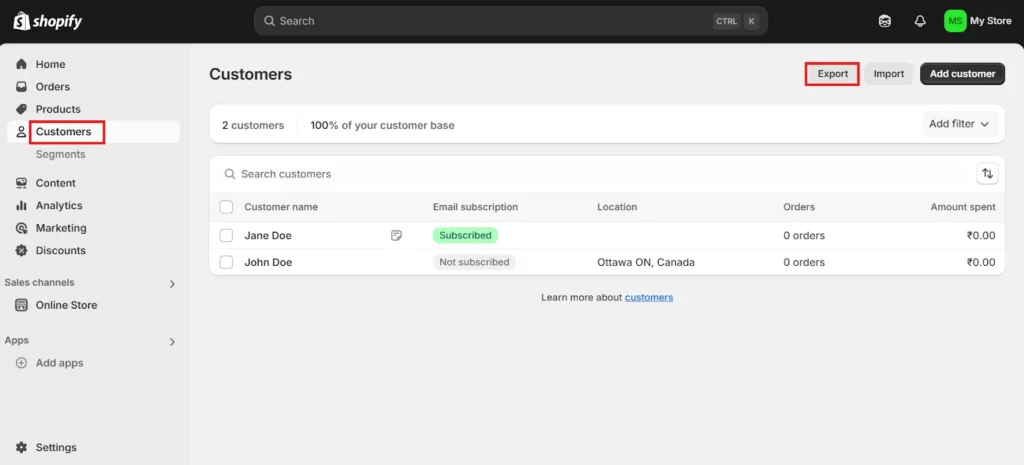The width and height of the screenshot is (1024, 465).
Task: Expand the Apps section chevron
Action: click(x=172, y=342)
